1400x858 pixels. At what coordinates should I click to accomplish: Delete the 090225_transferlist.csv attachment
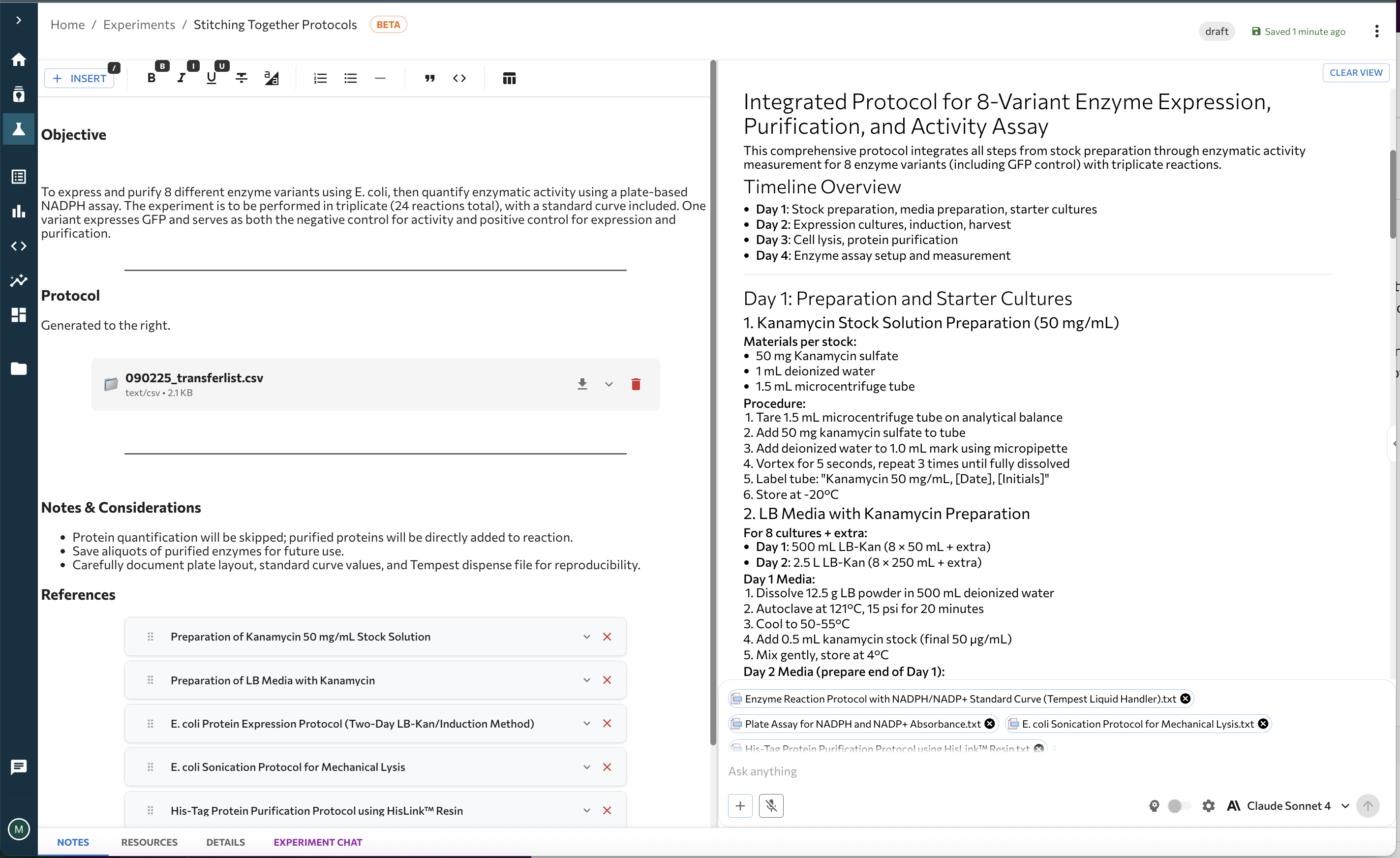(636, 385)
